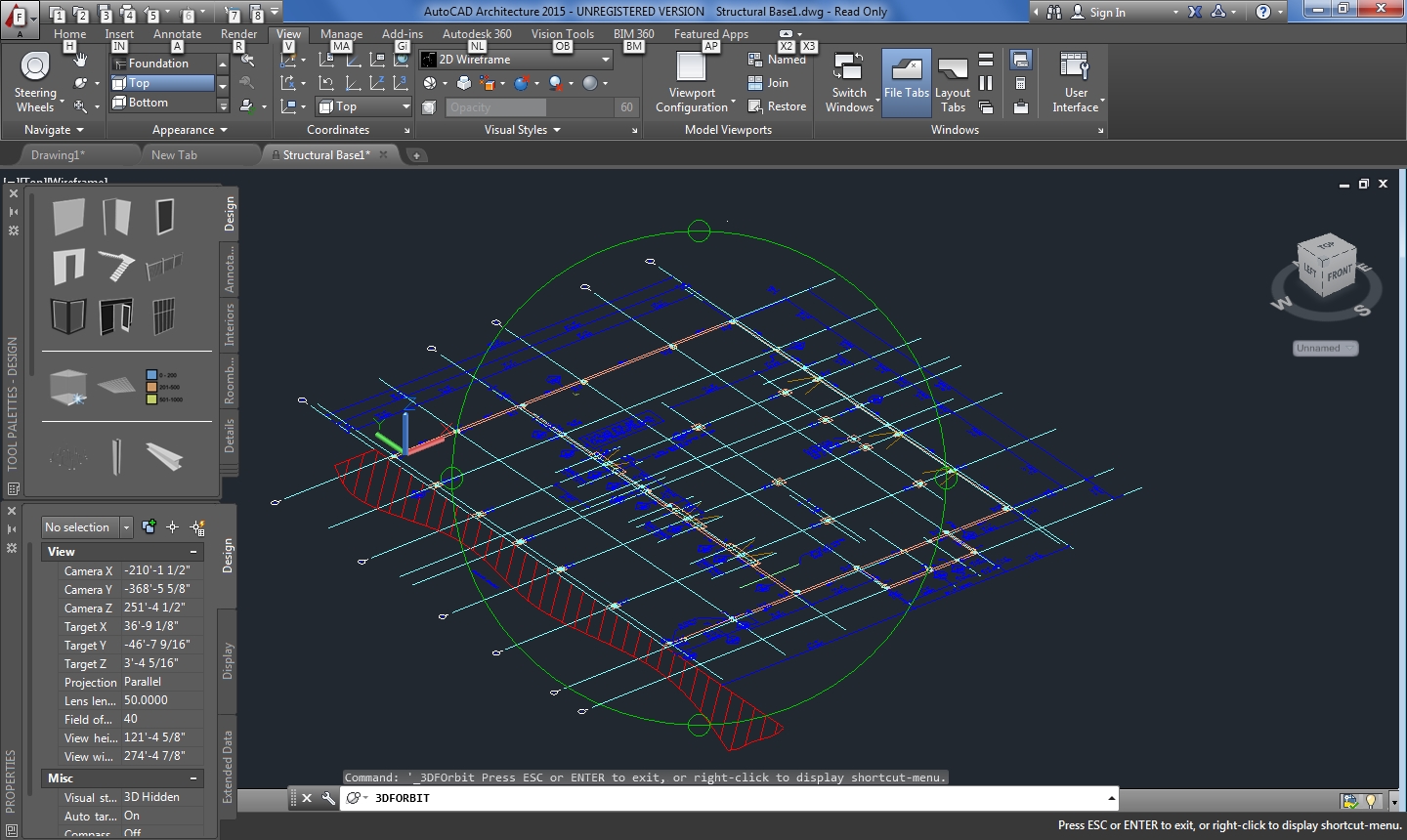This screenshot has width=1407, height=840.
Task: Click Sign In button
Action: [x=1098, y=12]
